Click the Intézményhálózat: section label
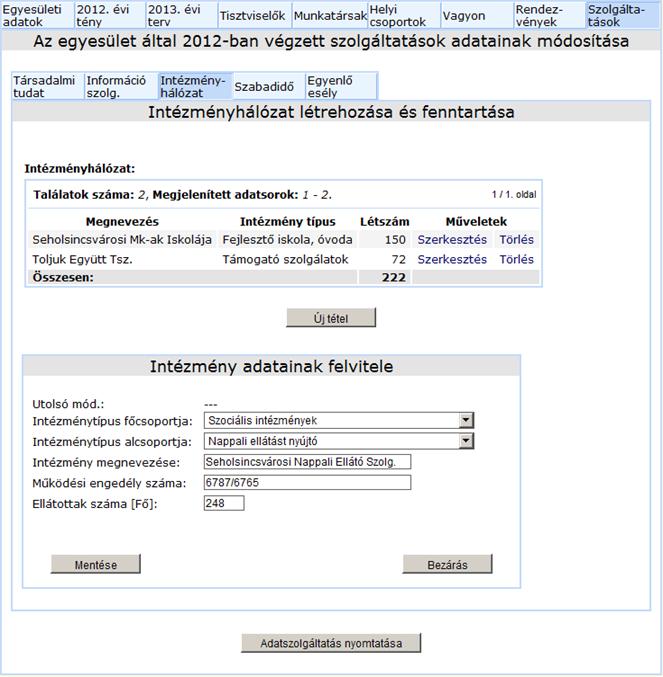Image resolution: width=663 pixels, height=677 pixels. click(80, 169)
